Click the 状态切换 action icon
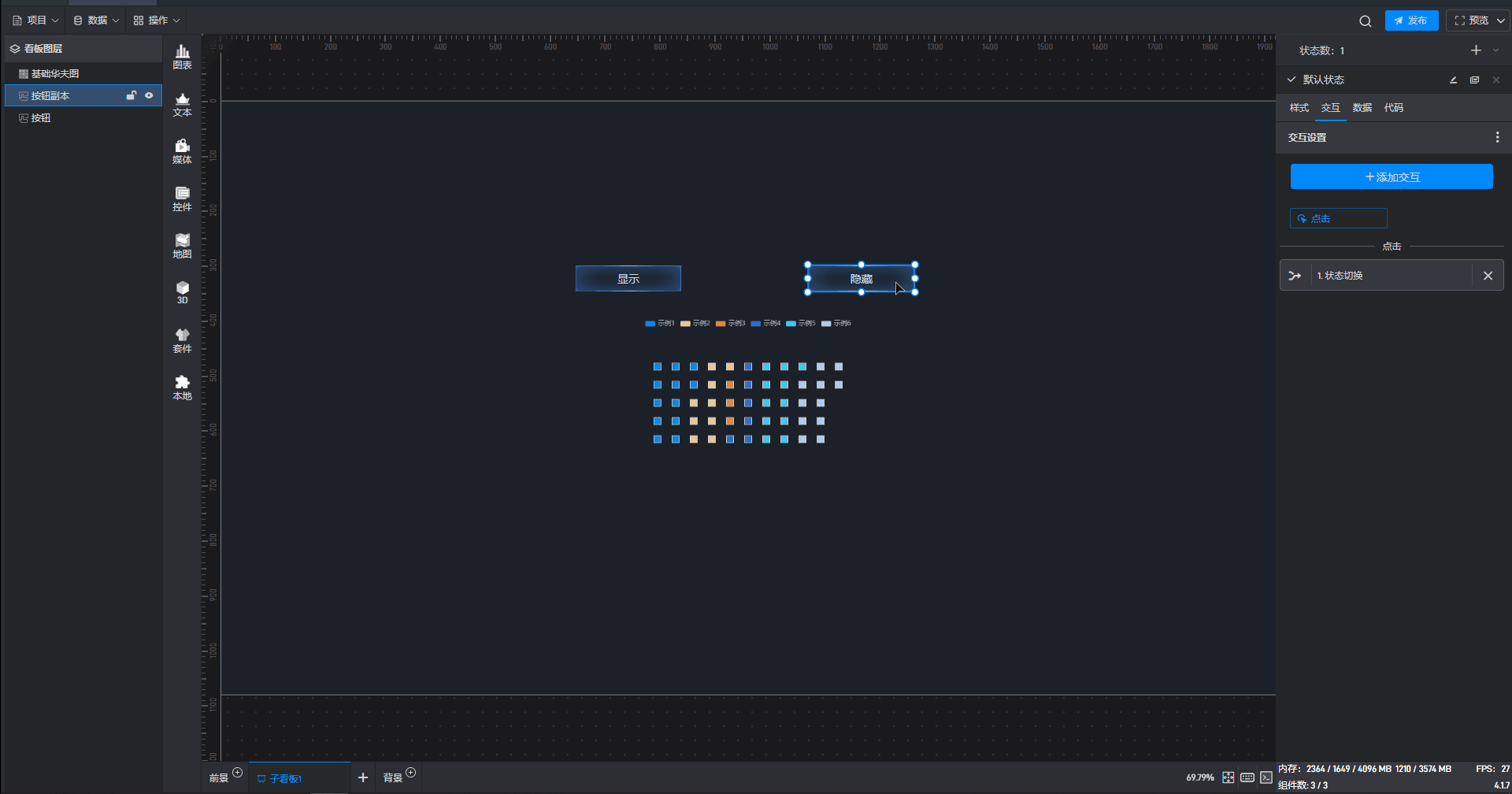Viewport: 1512px width, 794px height. [x=1295, y=276]
